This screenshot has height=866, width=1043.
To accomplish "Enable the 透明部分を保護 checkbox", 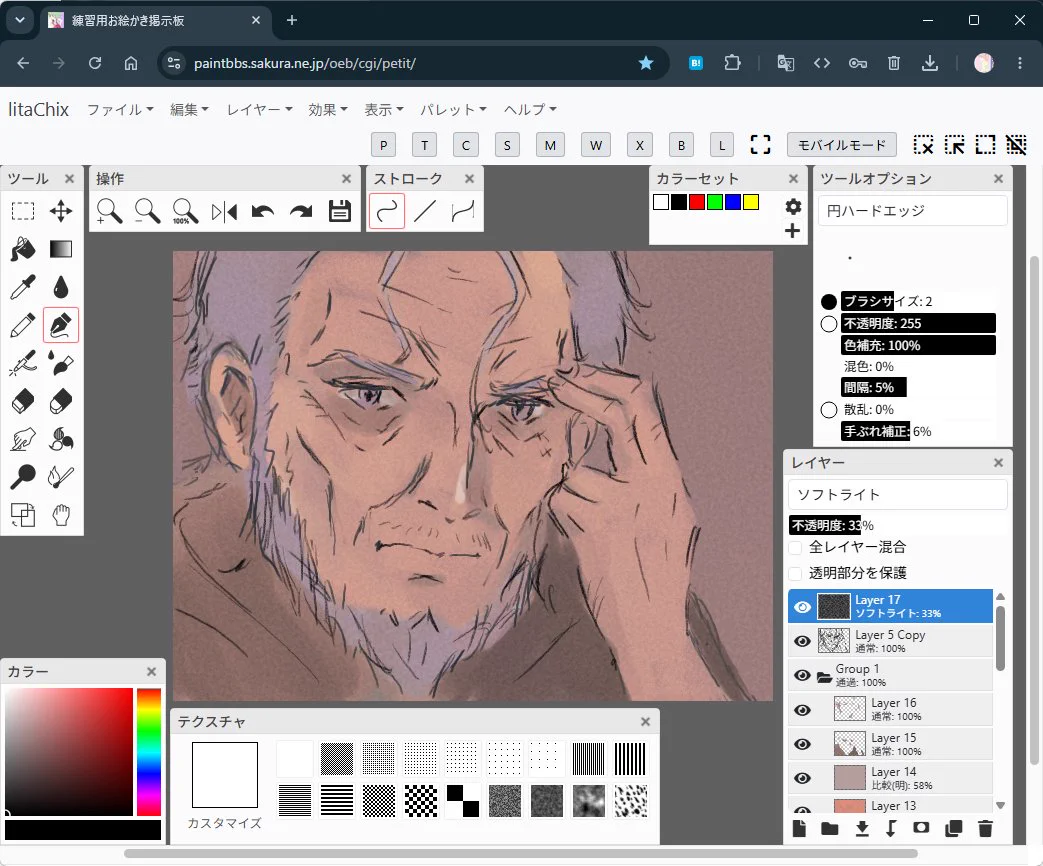I will [796, 573].
